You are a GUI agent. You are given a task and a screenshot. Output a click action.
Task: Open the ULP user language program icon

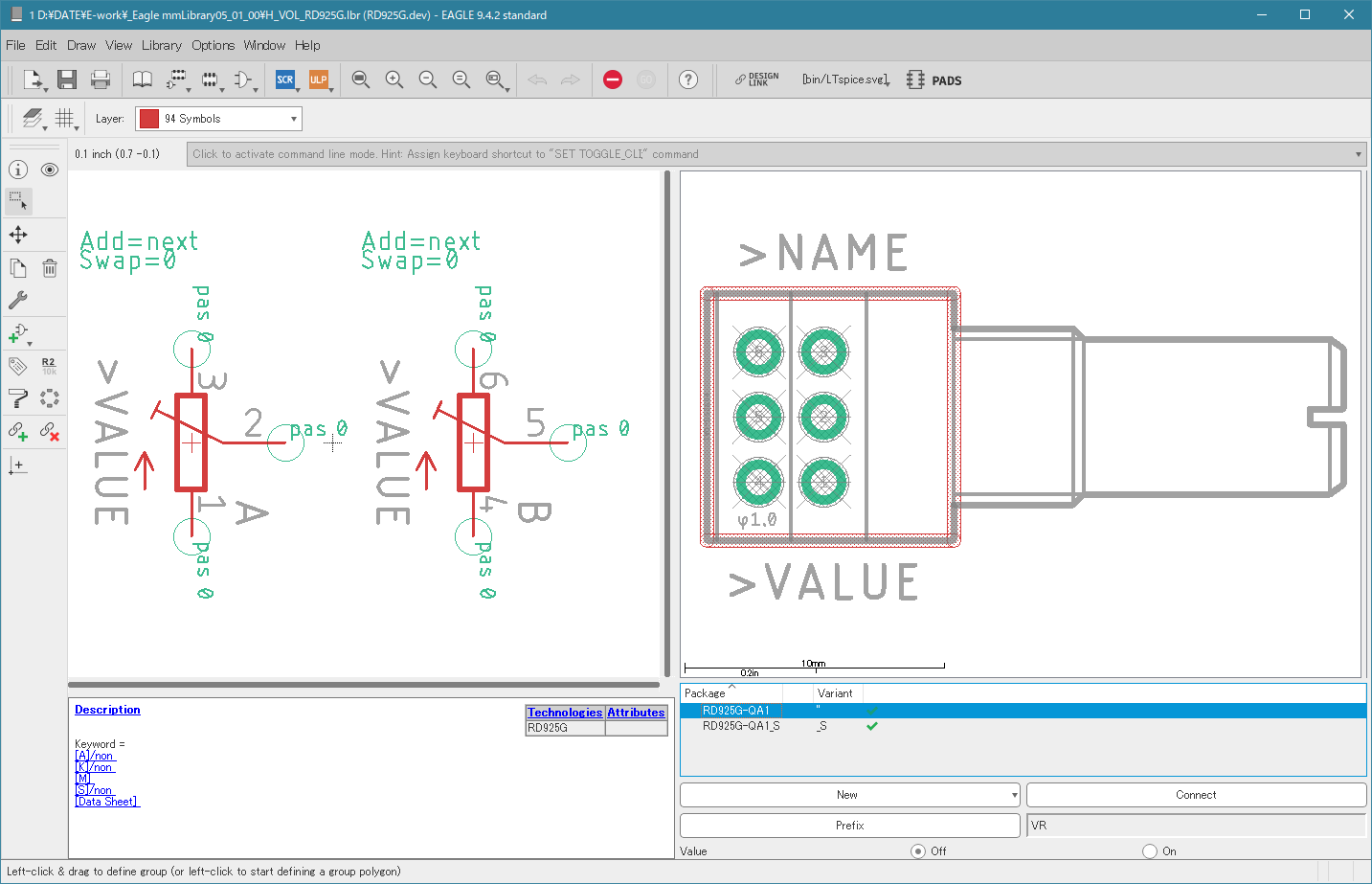(319, 79)
